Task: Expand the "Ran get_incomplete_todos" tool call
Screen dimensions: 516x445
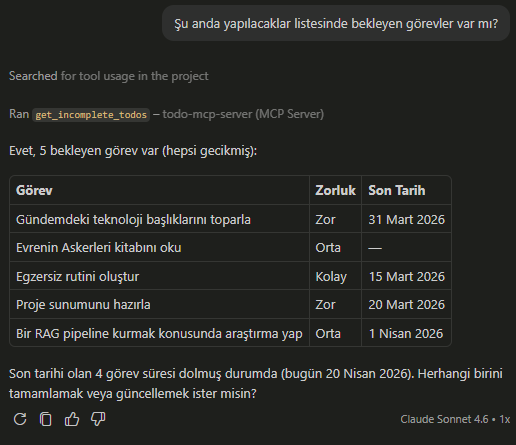Action: (x=166, y=114)
